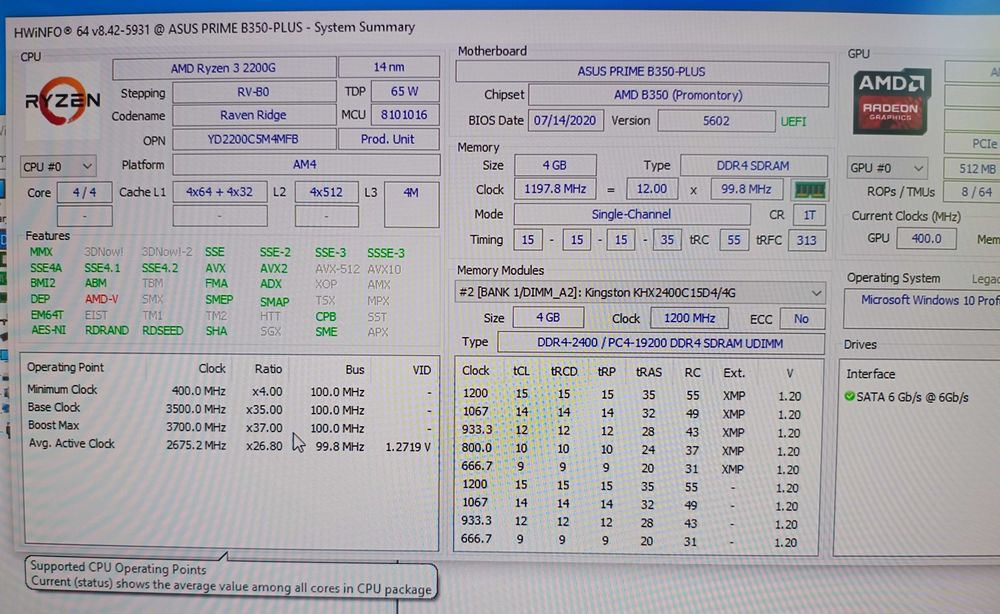This screenshot has height=614, width=1000.
Task: Click the AMD Radeon Graphics logo
Action: (891, 102)
